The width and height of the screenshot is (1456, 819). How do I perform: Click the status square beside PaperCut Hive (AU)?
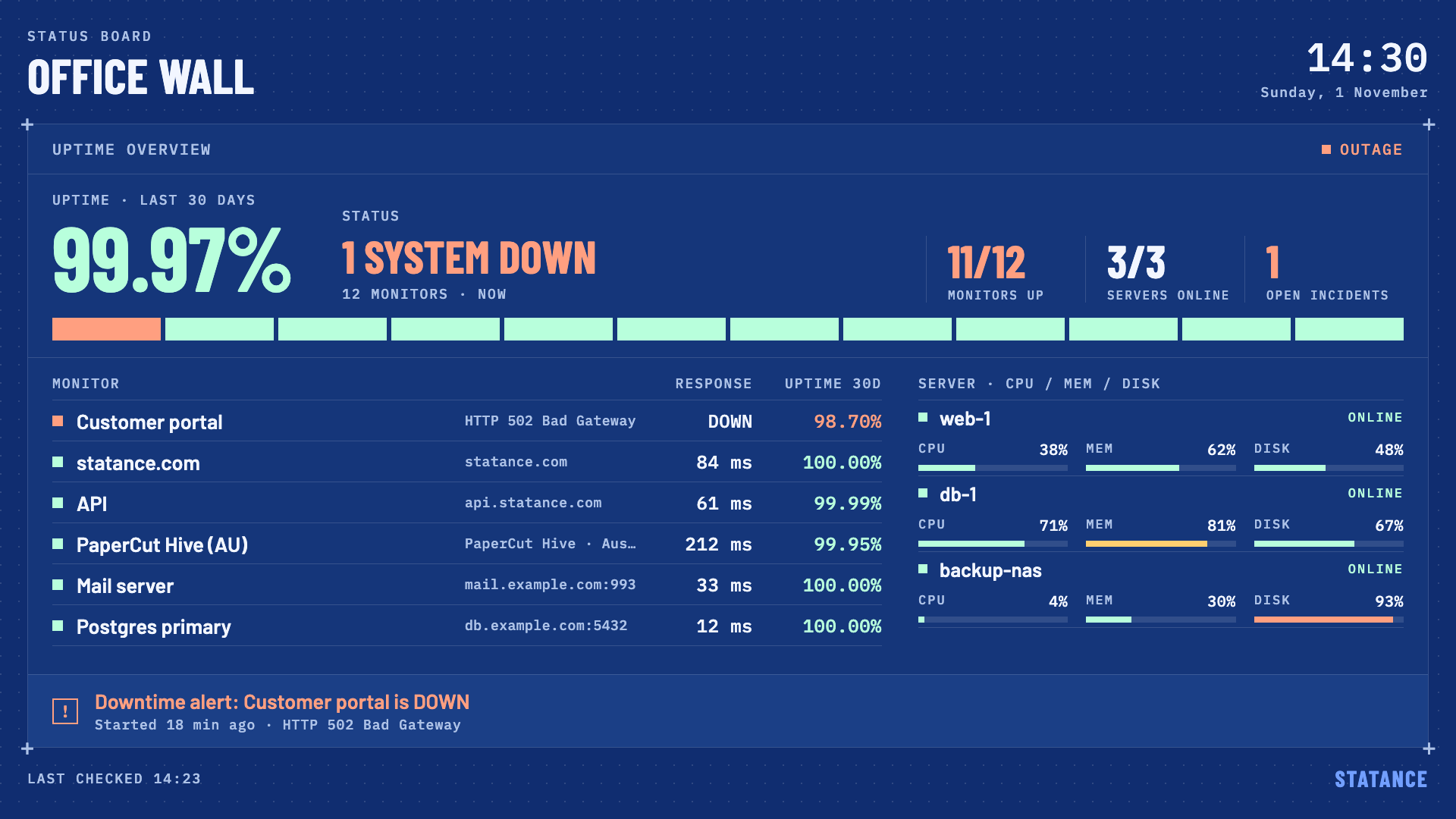pyautogui.click(x=58, y=544)
